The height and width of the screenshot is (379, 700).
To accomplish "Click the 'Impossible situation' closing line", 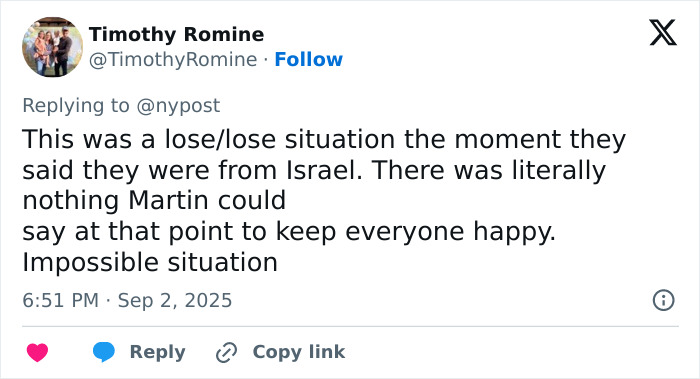I will tap(150, 262).
